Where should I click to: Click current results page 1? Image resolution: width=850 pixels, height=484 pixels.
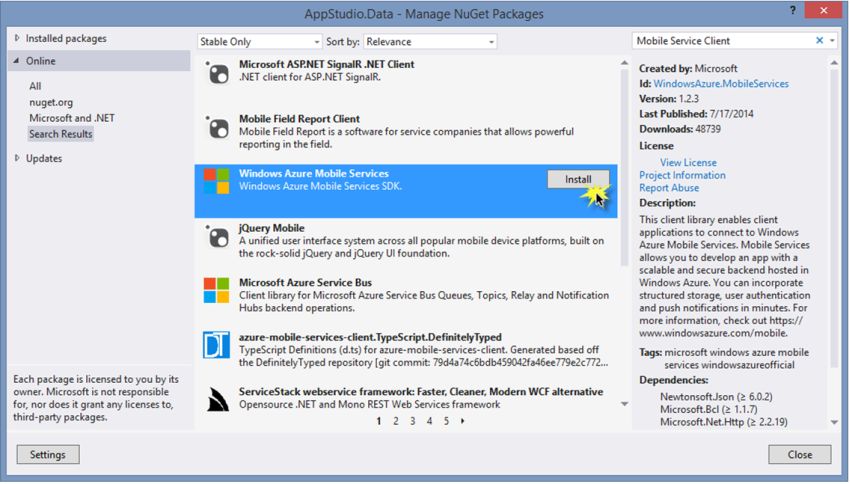[379, 421]
